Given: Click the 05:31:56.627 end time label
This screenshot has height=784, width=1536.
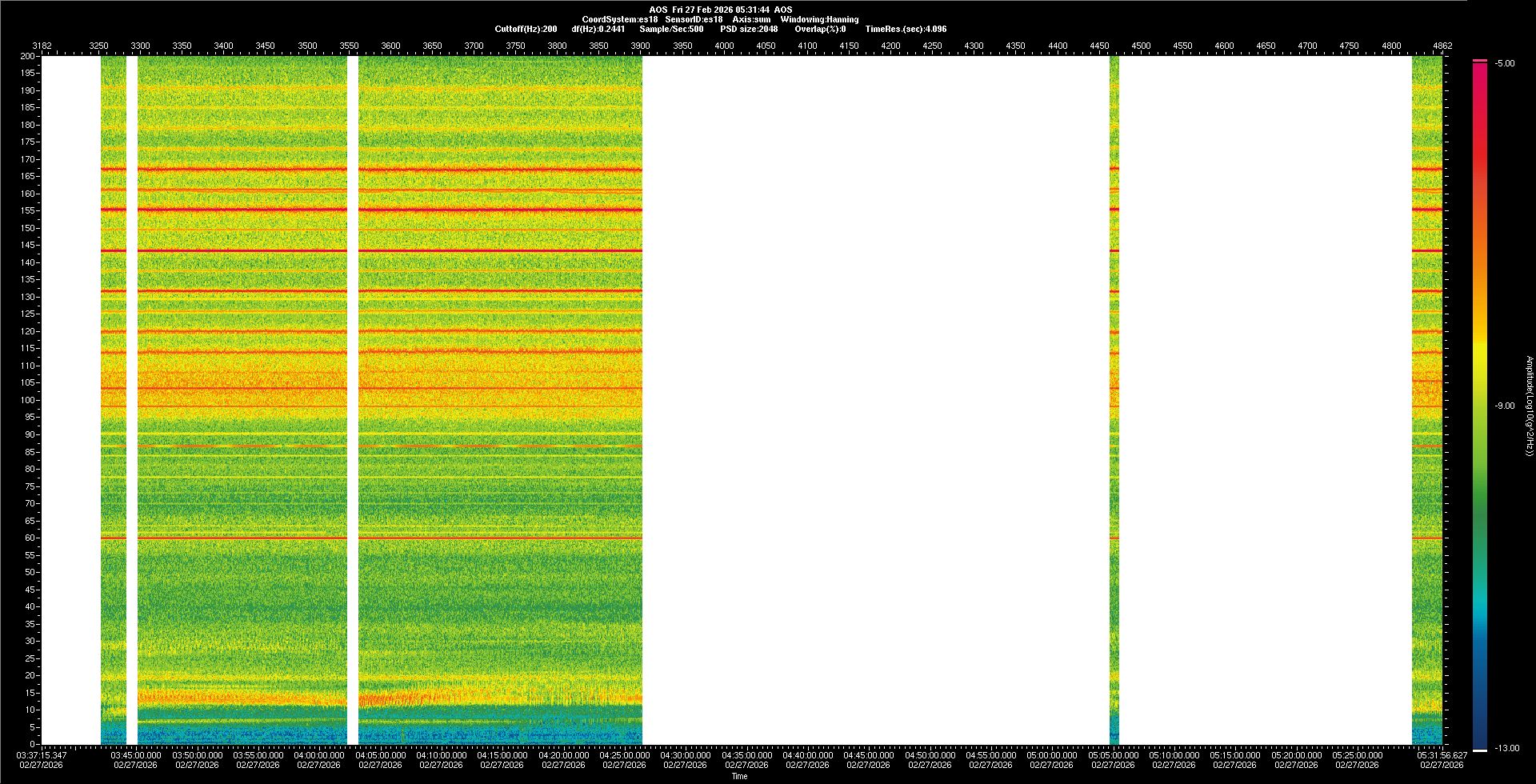Looking at the screenshot, I should [1442, 755].
